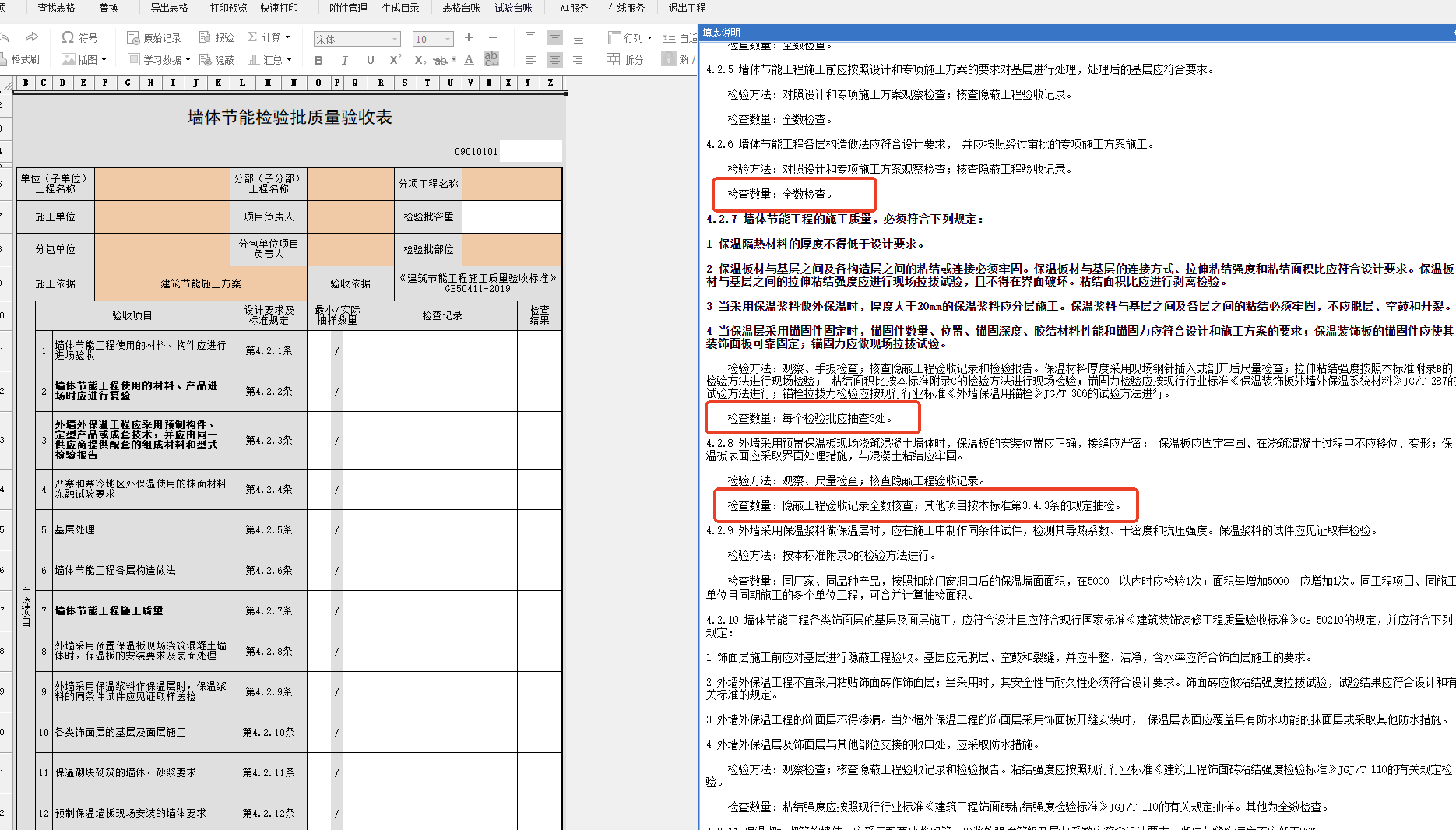Viewport: 1456px width, 830px height.
Task: Toggle italic formatting
Action: click(x=344, y=60)
